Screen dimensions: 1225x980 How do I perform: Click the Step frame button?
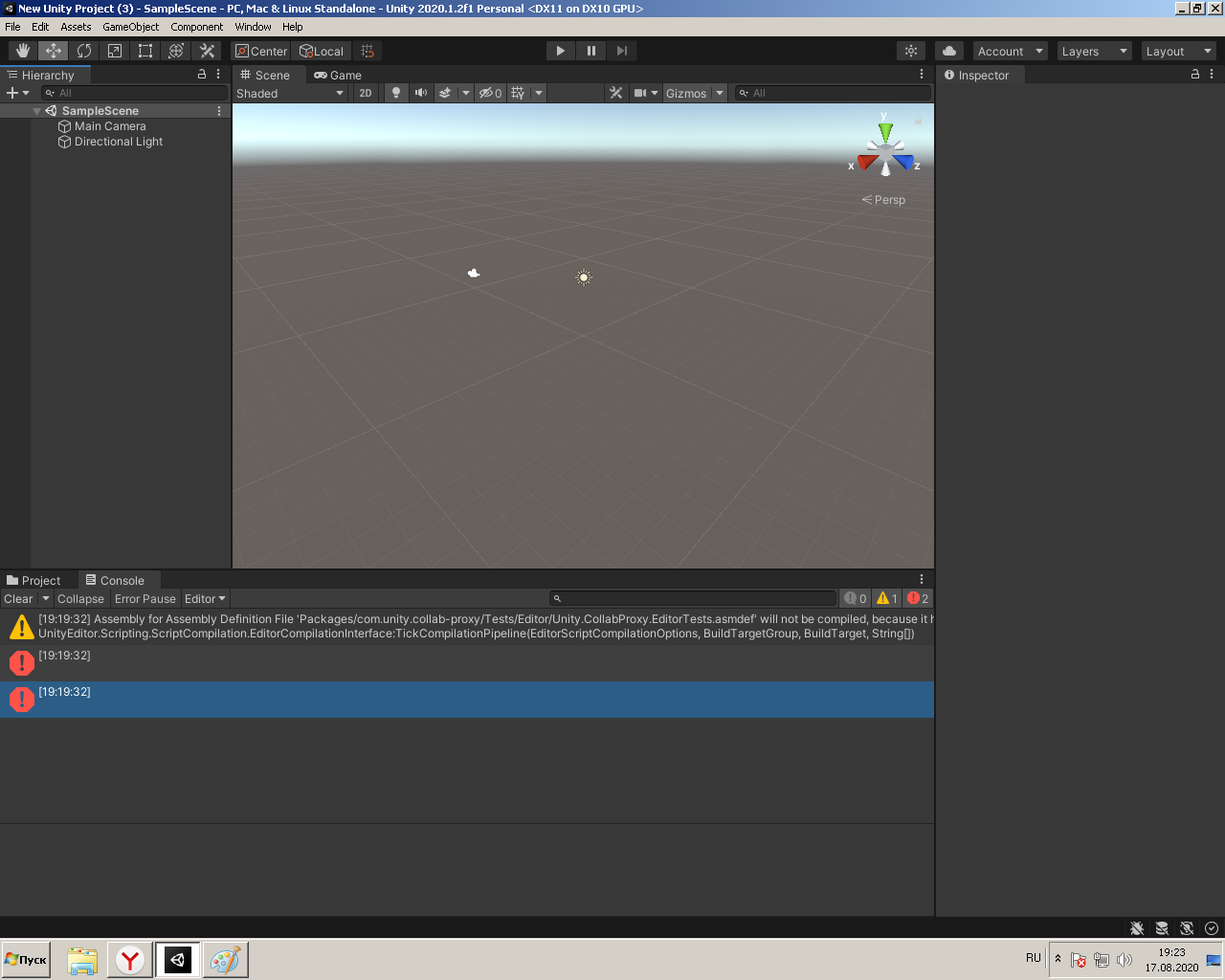(x=622, y=51)
